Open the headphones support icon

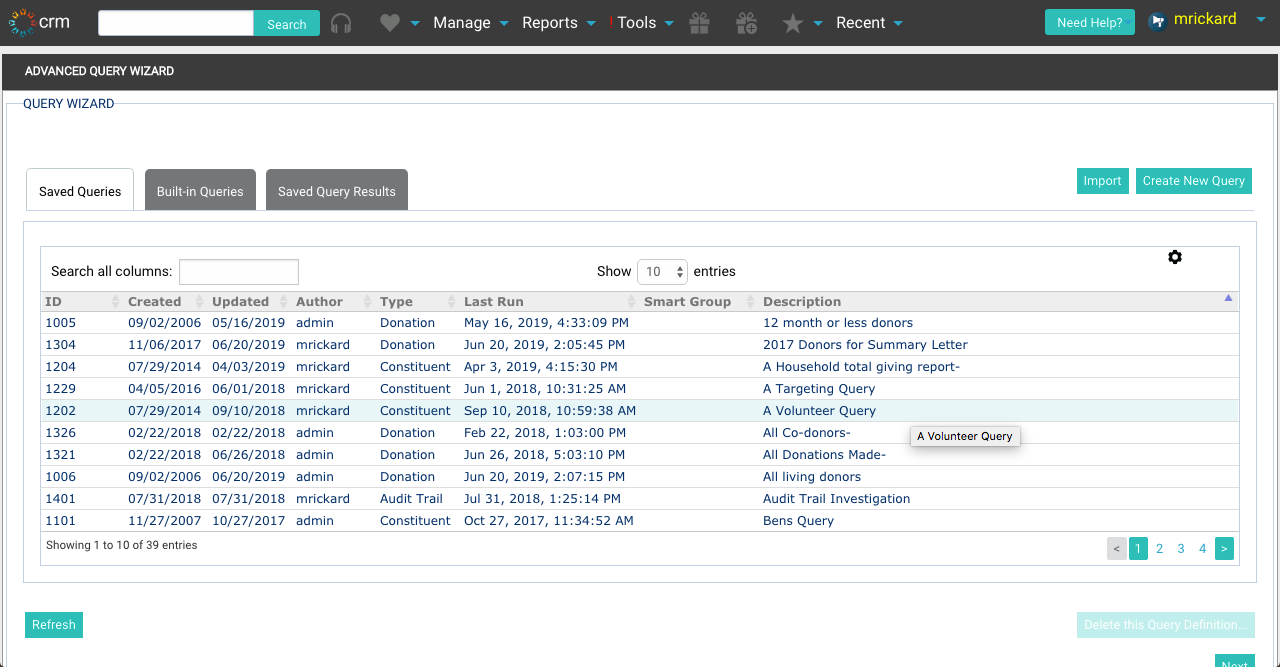point(340,22)
